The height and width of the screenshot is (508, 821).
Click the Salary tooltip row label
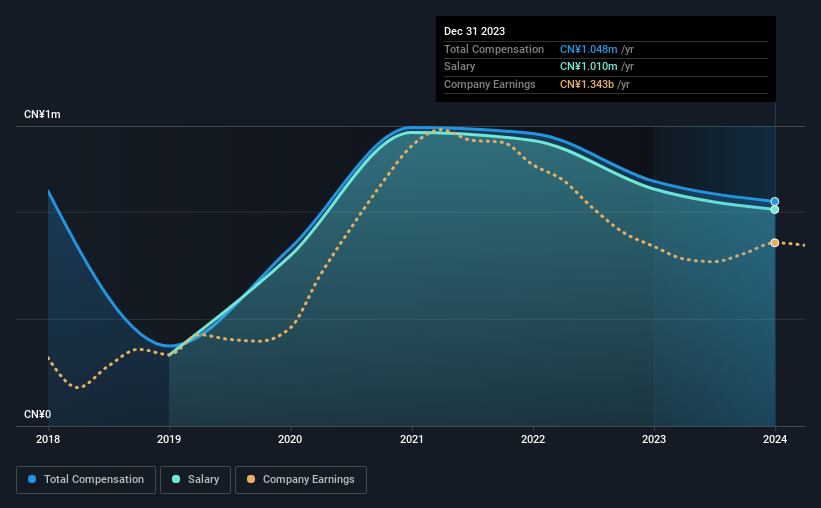coord(459,67)
